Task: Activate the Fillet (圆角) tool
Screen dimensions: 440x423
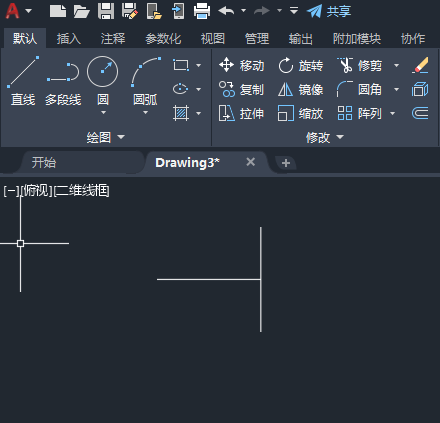Action: 359,89
